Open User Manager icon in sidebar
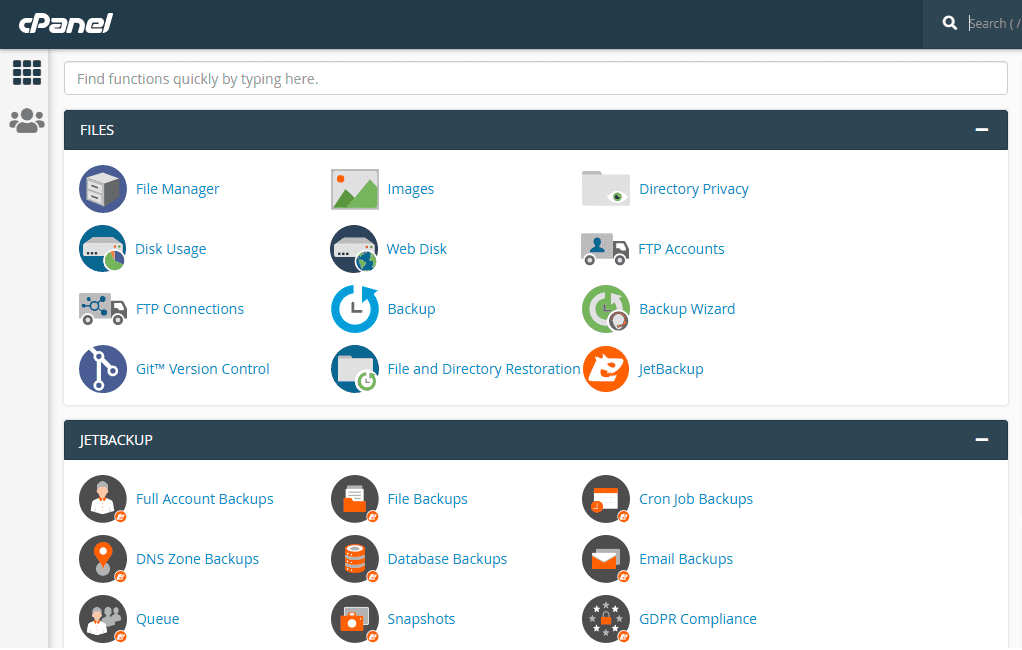Viewport: 1022px width, 650px height. tap(26, 121)
